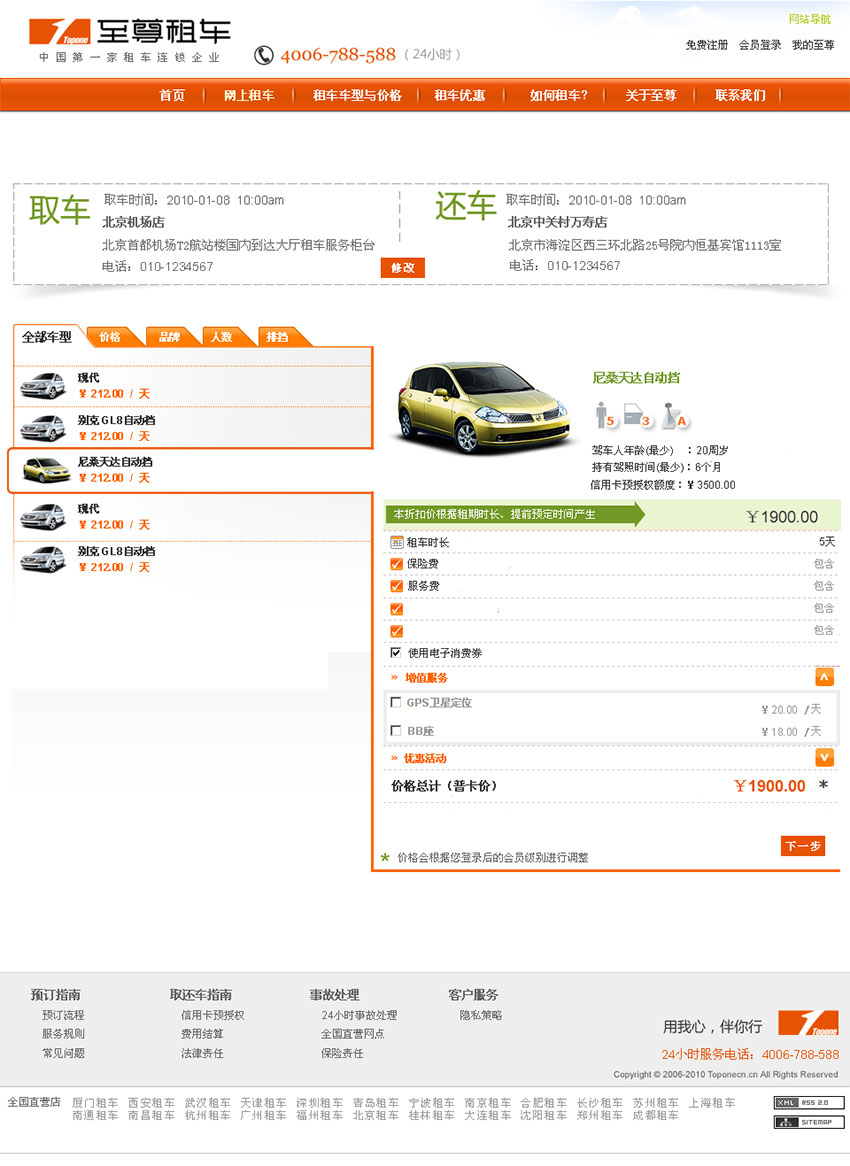Open 租车优惠 menu item

[460, 95]
